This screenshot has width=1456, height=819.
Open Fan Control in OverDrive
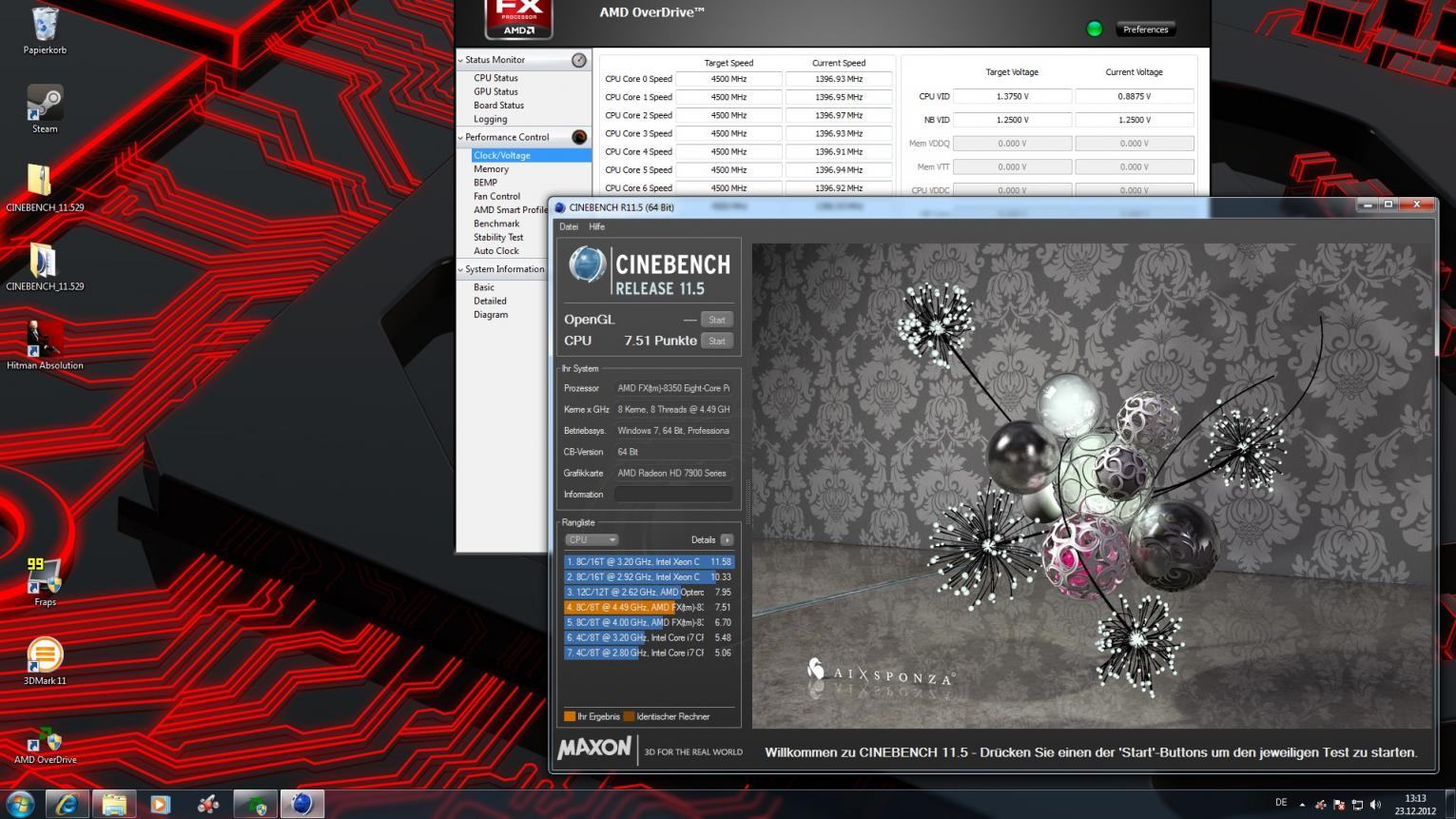tap(496, 196)
